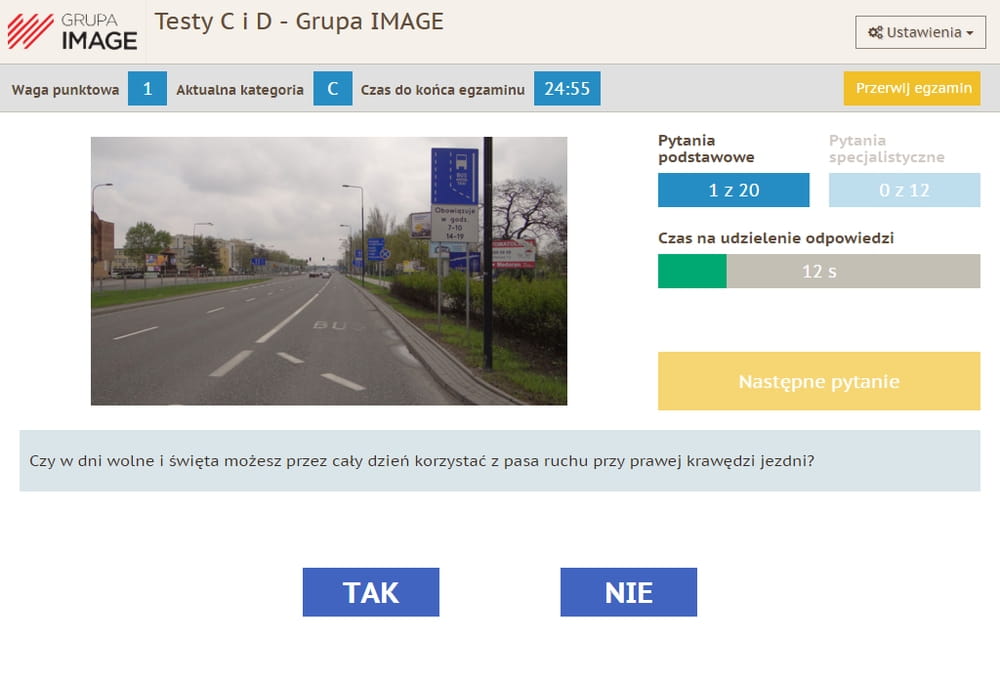Click the Grupa IMAGE logo
The height and width of the screenshot is (684, 1000).
tap(72, 31)
